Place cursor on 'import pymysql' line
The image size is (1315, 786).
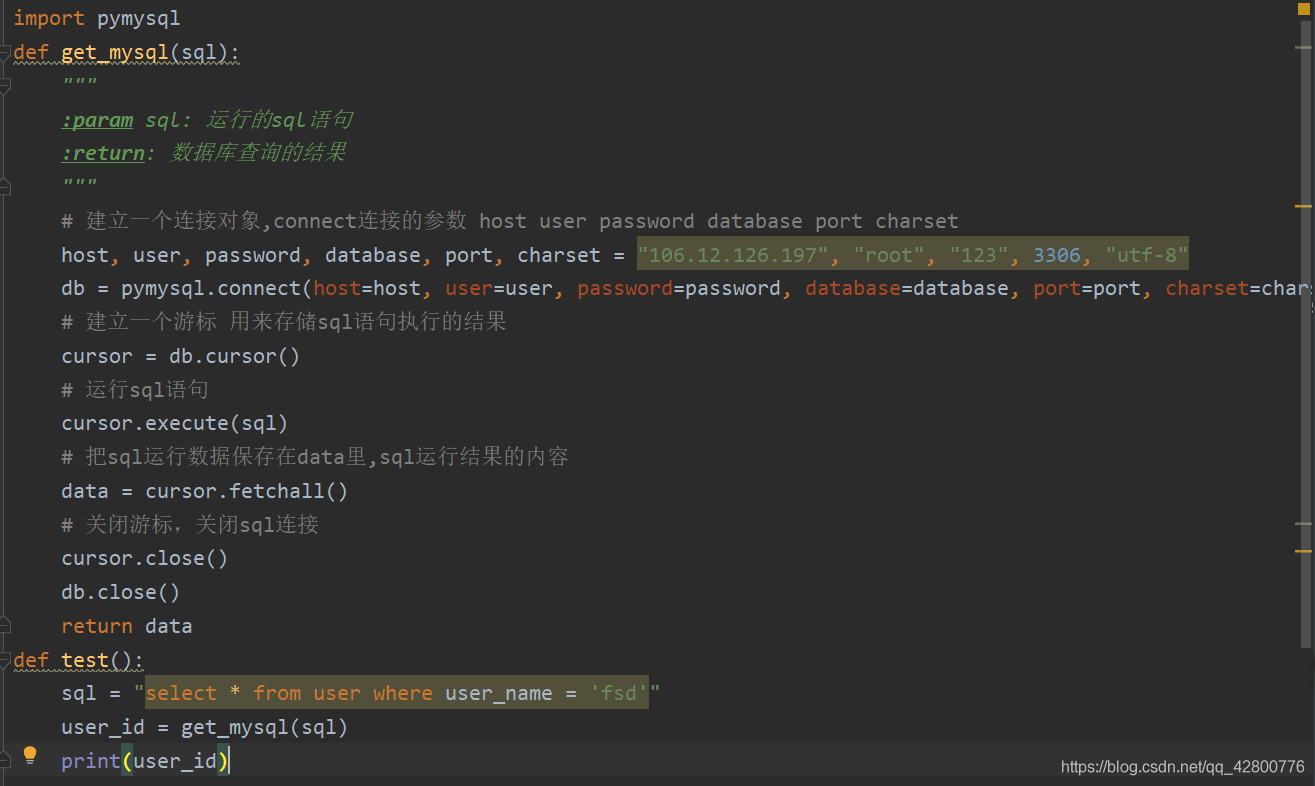click(x=97, y=18)
